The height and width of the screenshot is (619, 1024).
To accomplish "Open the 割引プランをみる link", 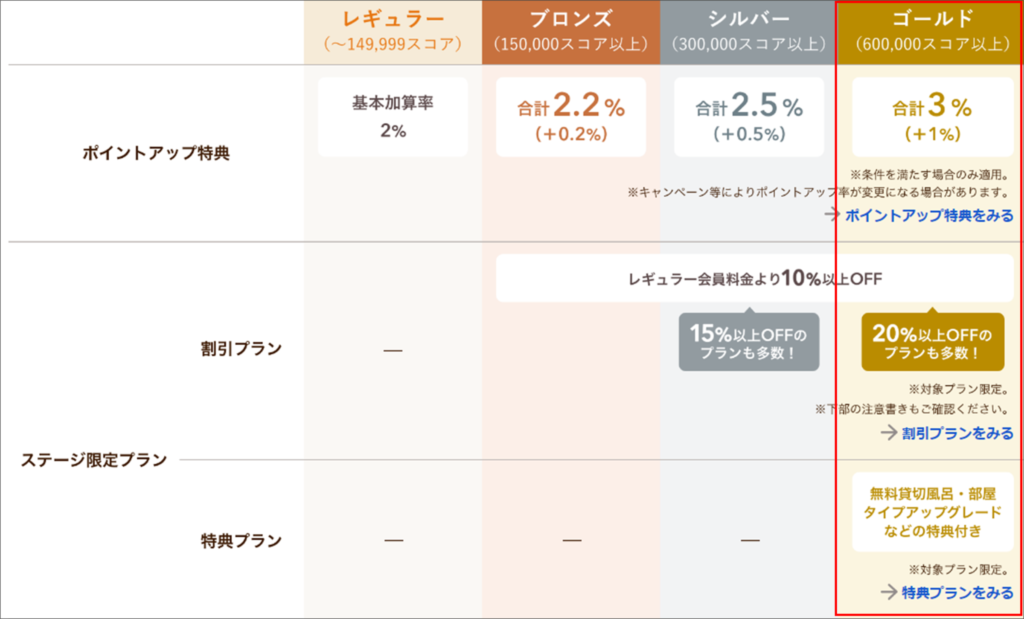I will pos(957,433).
